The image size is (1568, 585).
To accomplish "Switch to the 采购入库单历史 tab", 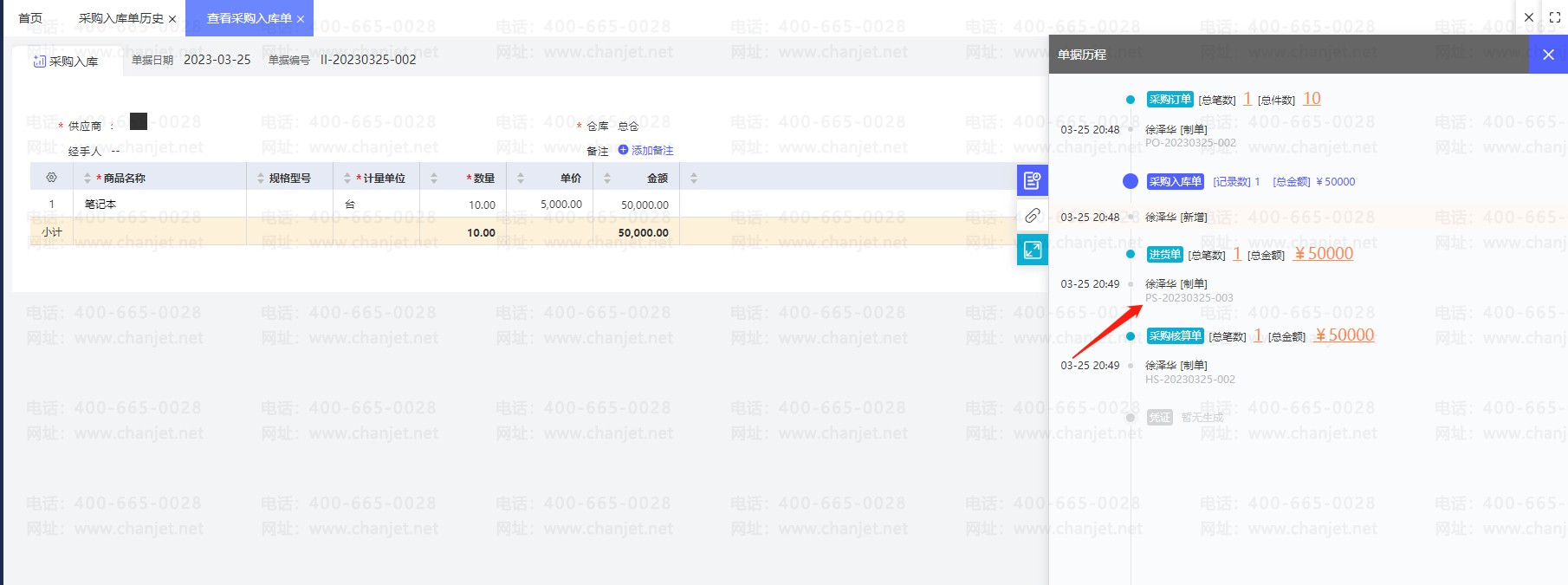I will pos(120,18).
